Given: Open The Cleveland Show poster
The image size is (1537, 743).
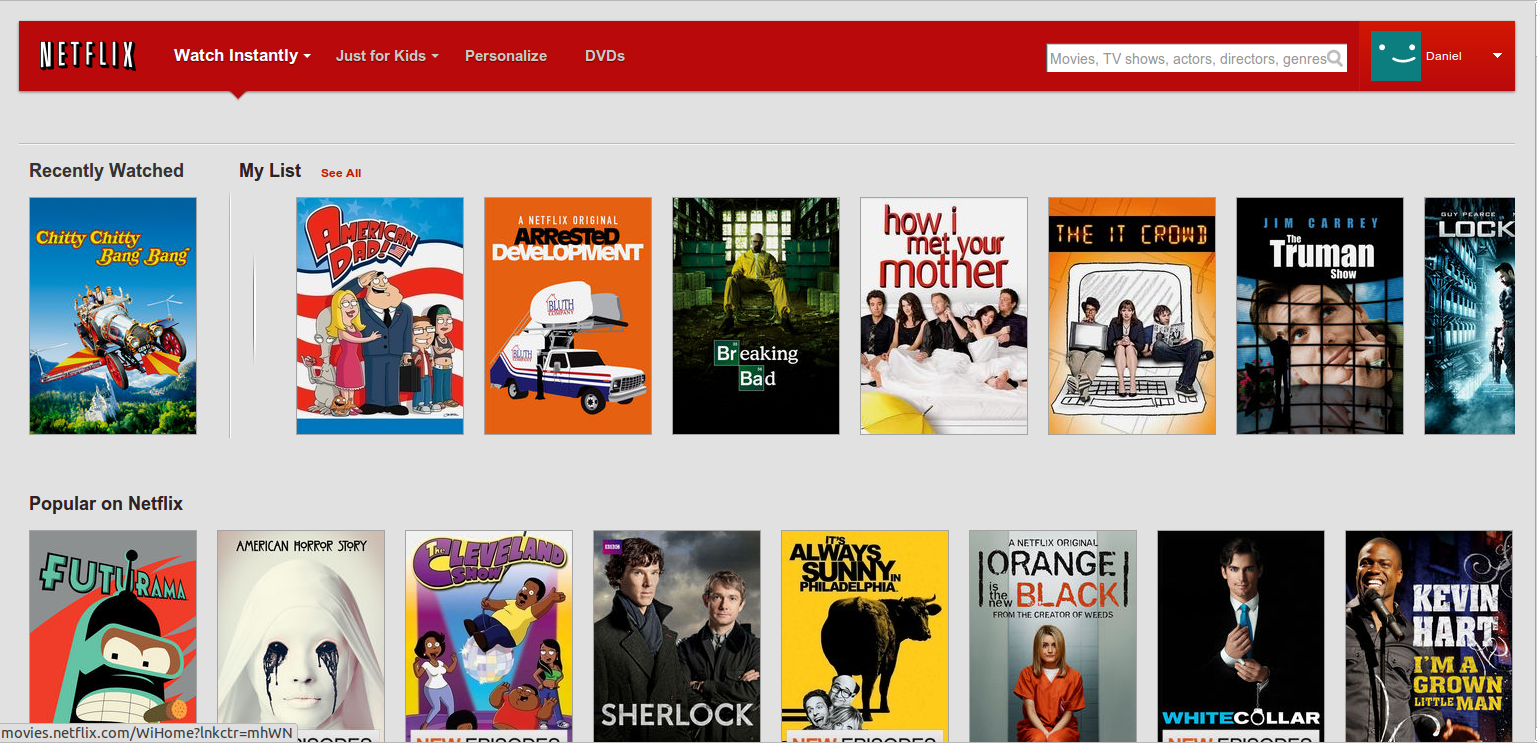Looking at the screenshot, I should 489,636.
